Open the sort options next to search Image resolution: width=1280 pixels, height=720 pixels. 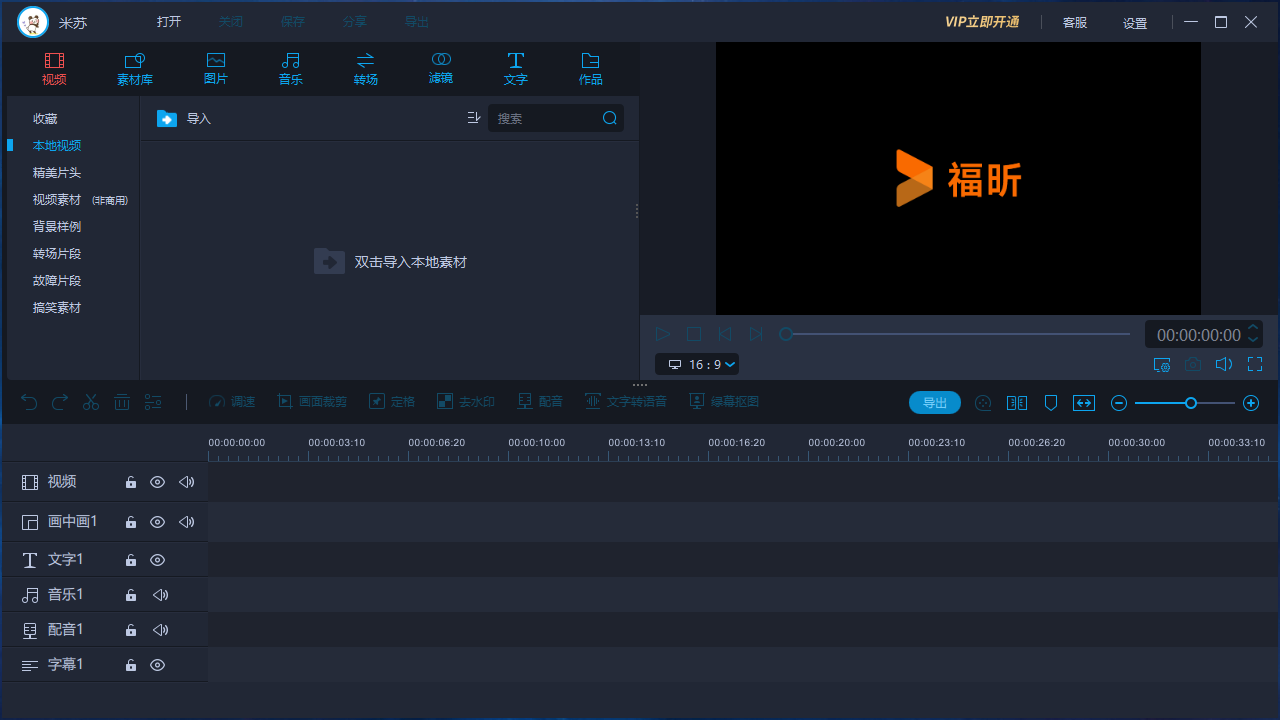pos(473,117)
